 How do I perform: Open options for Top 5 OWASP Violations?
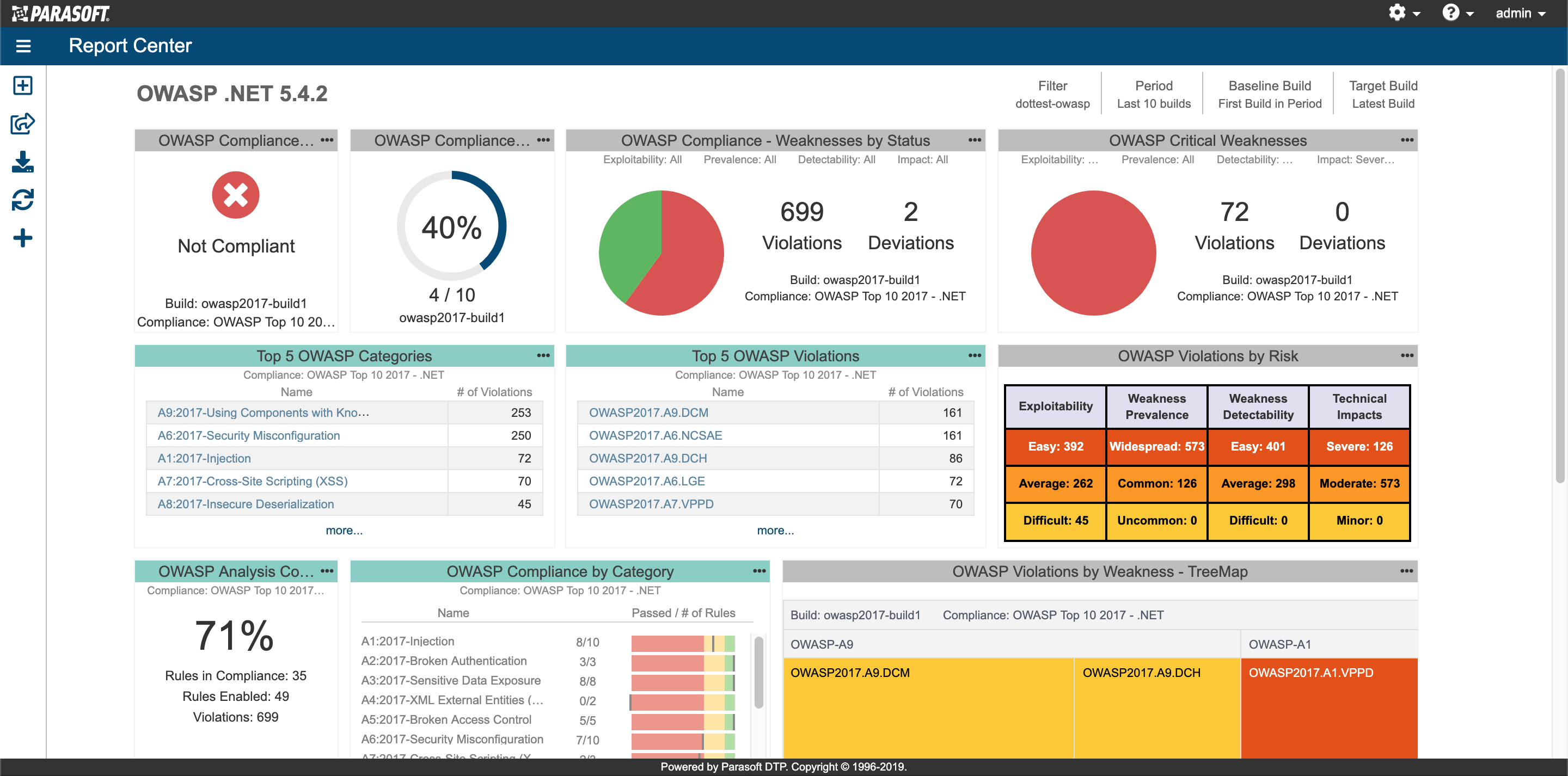pyautogui.click(x=975, y=355)
